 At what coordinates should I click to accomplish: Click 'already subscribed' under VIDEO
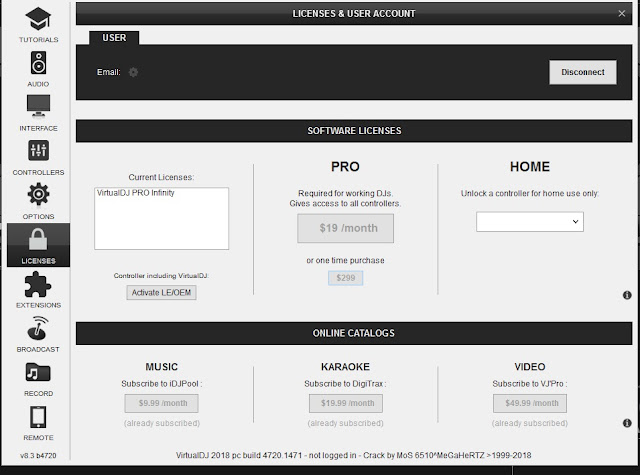point(530,423)
